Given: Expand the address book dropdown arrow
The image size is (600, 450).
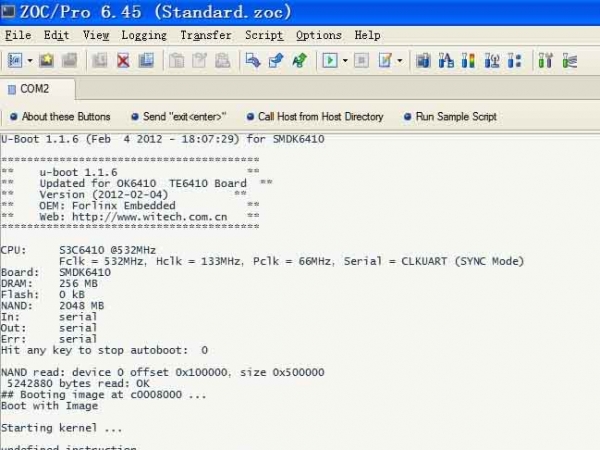Looking at the screenshot, I should (30, 60).
